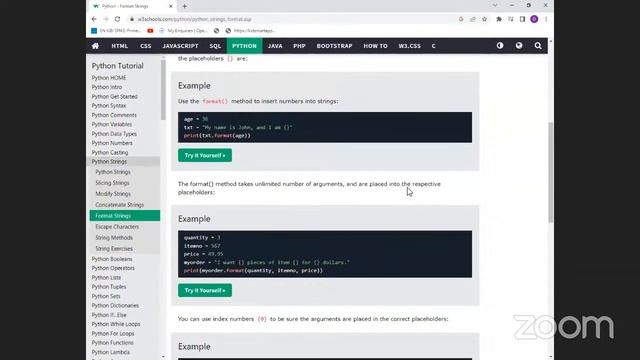Click first Try it Yourself button
This screenshot has height=360, width=640.
[x=205, y=156]
